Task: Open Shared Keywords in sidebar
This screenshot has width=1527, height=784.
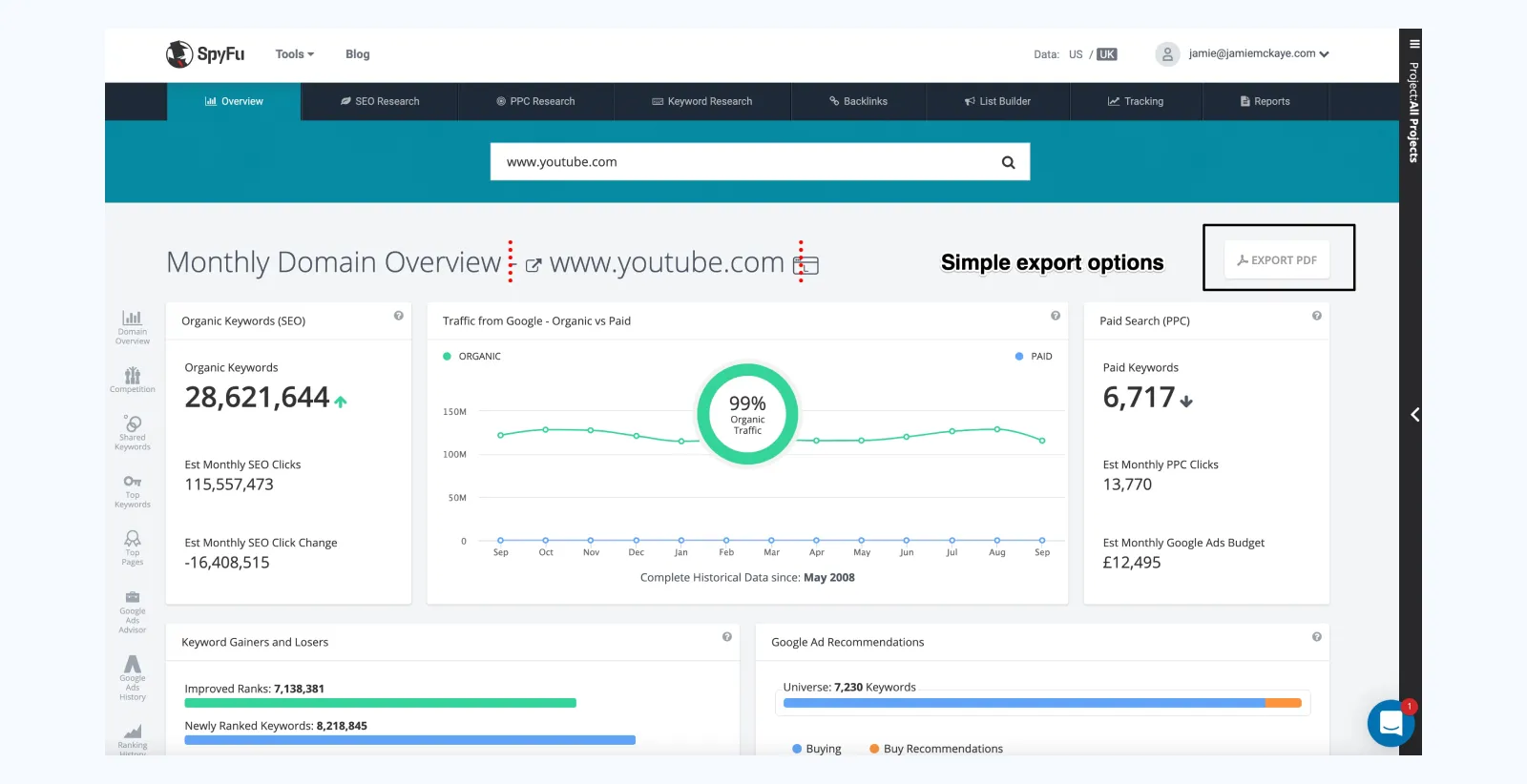Action: coord(133,432)
